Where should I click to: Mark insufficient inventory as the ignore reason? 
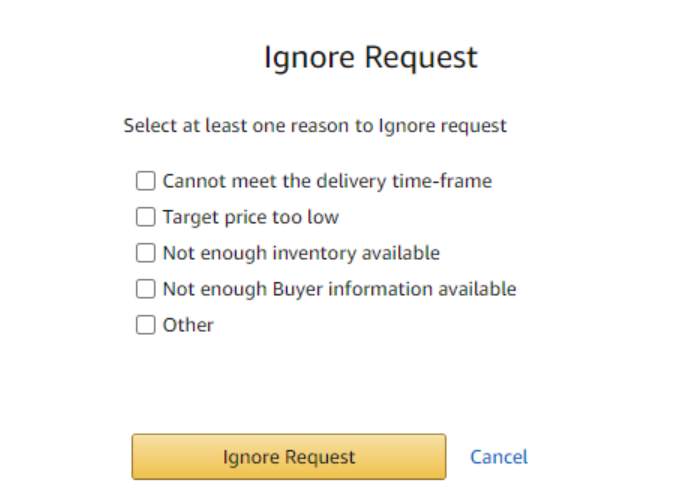tap(146, 253)
